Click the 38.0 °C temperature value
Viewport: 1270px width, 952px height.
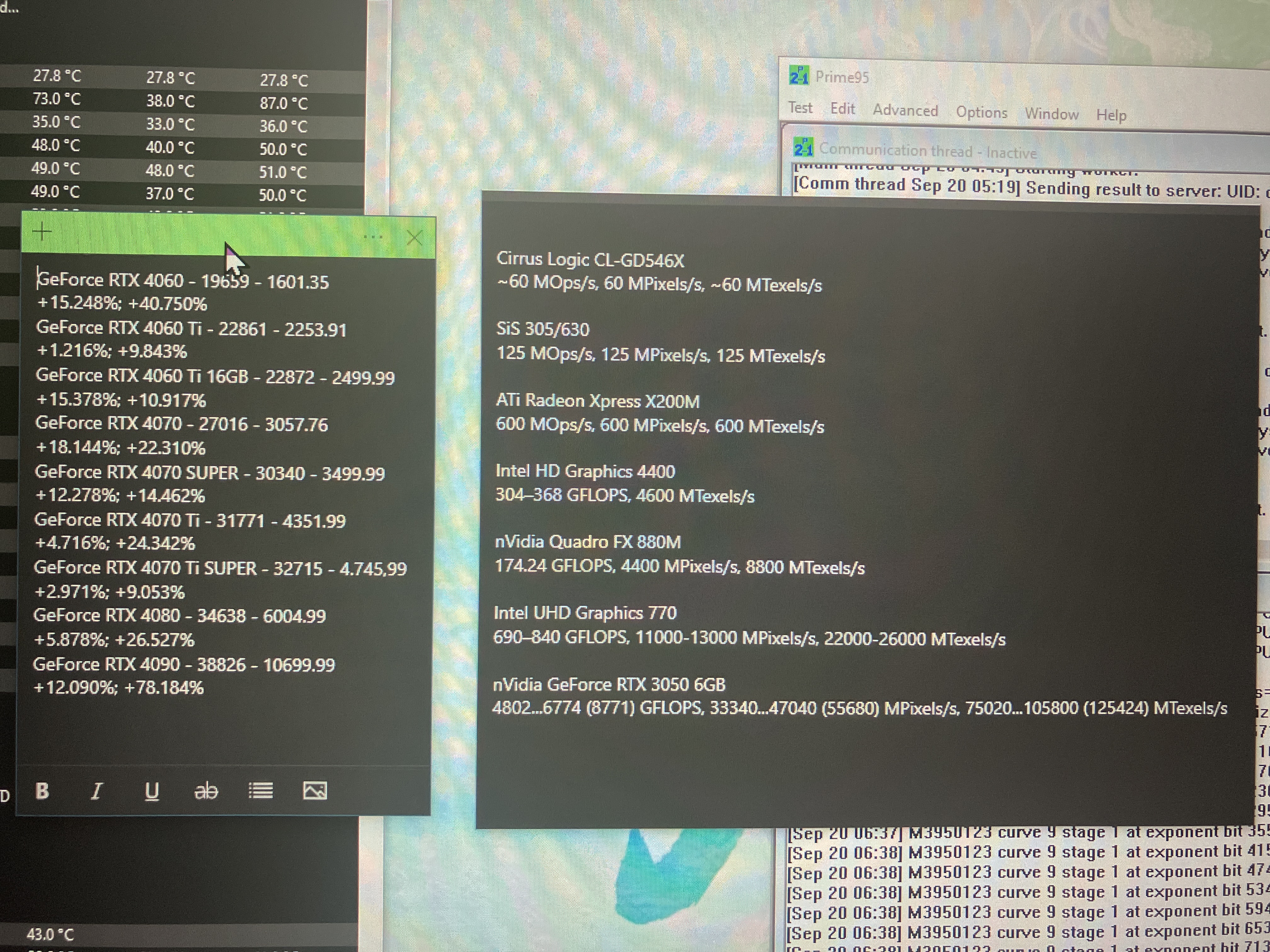click(x=170, y=101)
